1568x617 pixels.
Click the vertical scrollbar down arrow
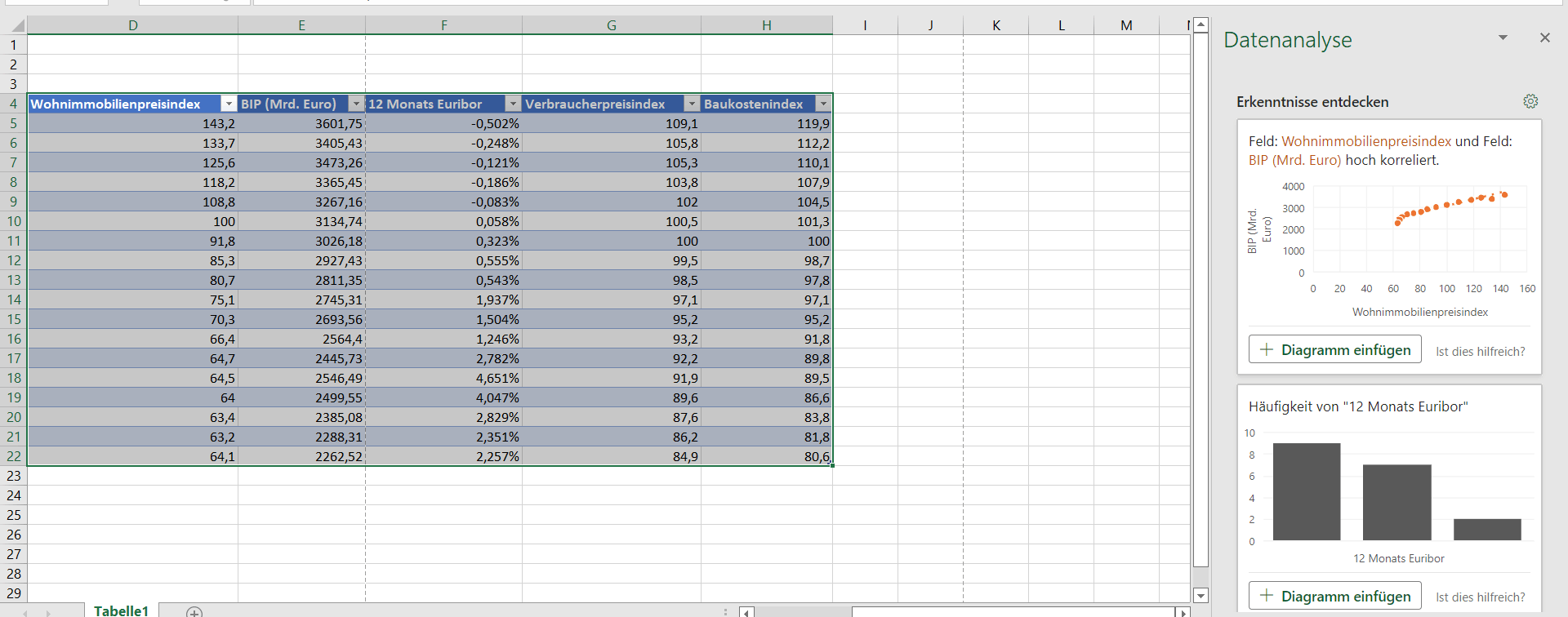pyautogui.click(x=1200, y=596)
